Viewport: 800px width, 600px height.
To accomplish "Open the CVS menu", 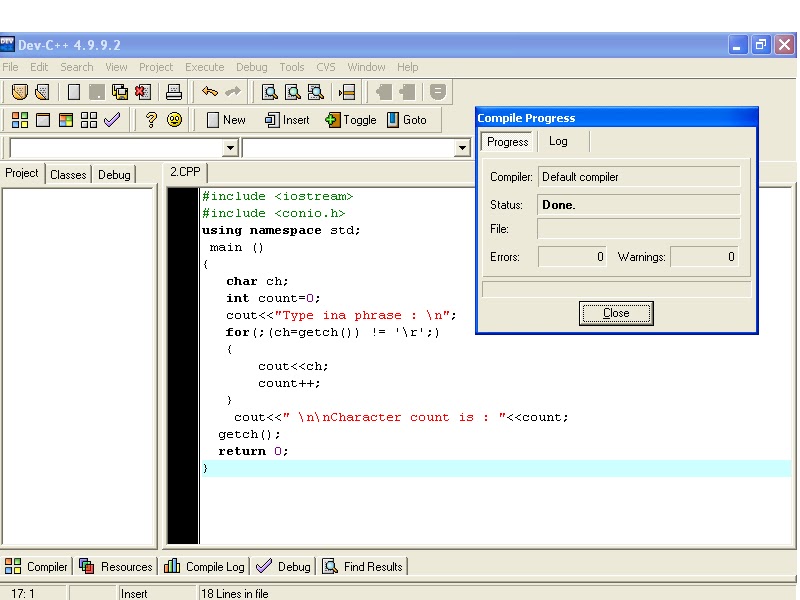I will [x=326, y=67].
